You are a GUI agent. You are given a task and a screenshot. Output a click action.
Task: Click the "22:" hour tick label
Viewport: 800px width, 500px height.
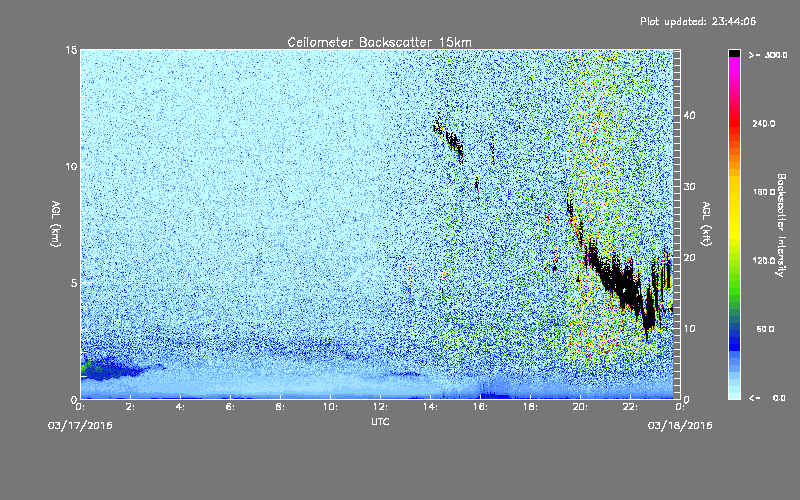click(630, 407)
